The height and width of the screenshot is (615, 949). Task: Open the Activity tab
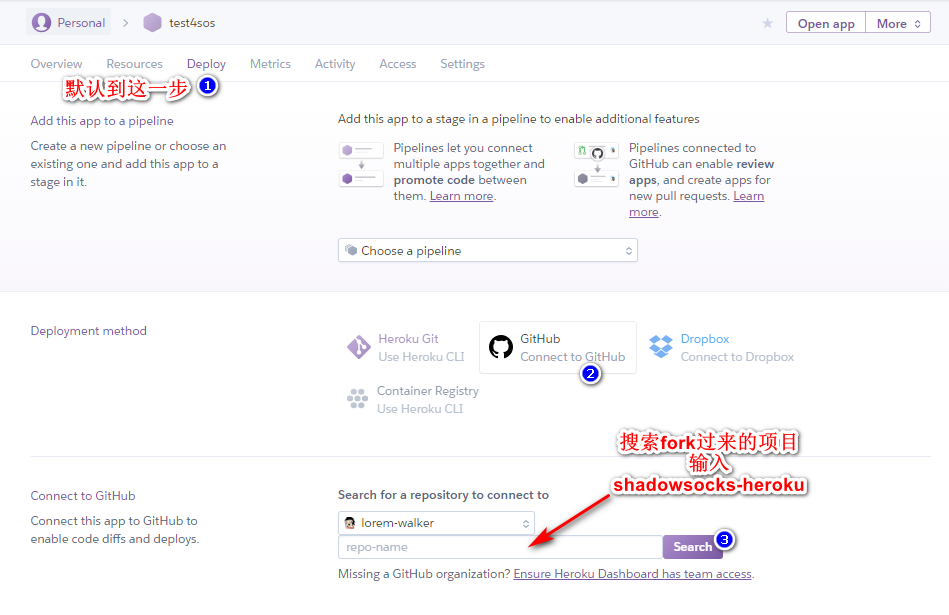[x=335, y=64]
